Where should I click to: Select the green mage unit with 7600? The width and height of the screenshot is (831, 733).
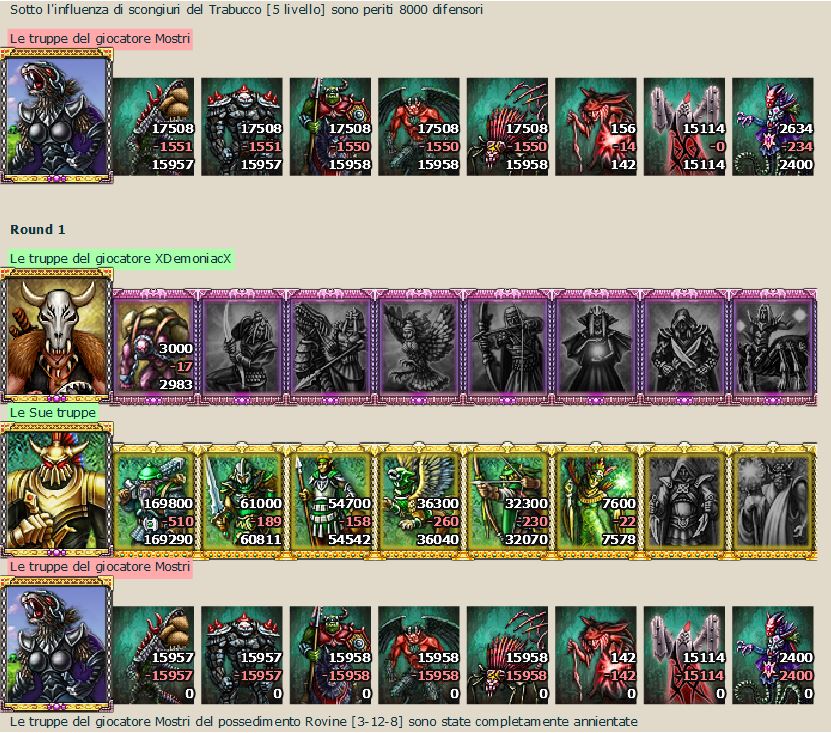596,502
